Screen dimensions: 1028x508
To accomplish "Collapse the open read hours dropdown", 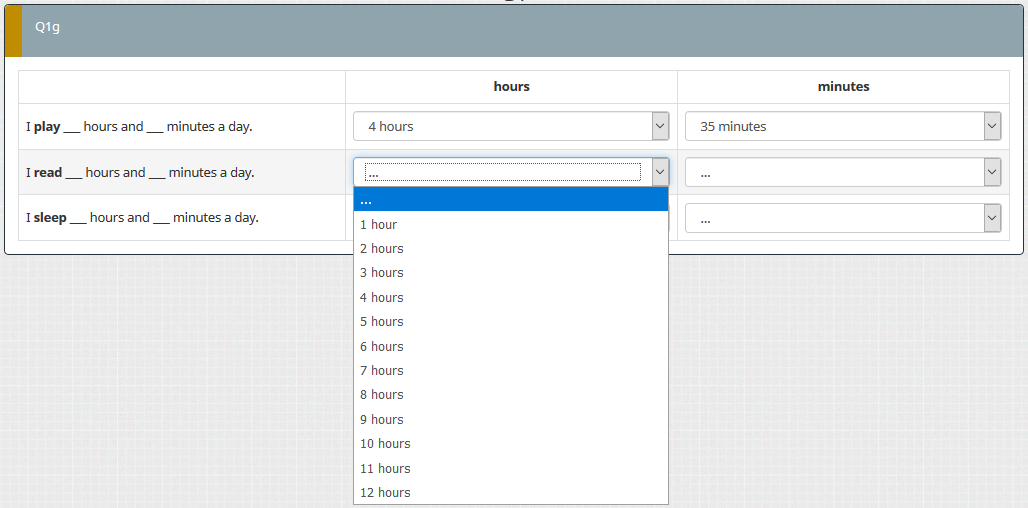I will [510, 172].
